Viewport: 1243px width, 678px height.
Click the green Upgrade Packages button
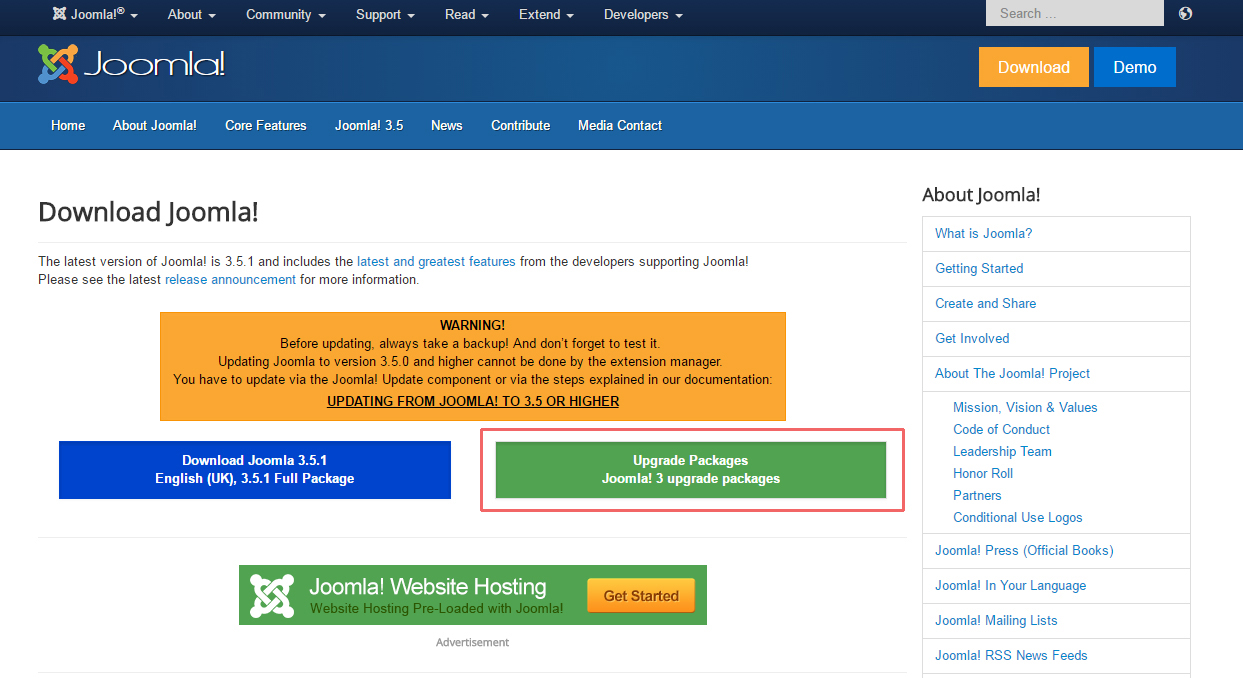(x=691, y=470)
